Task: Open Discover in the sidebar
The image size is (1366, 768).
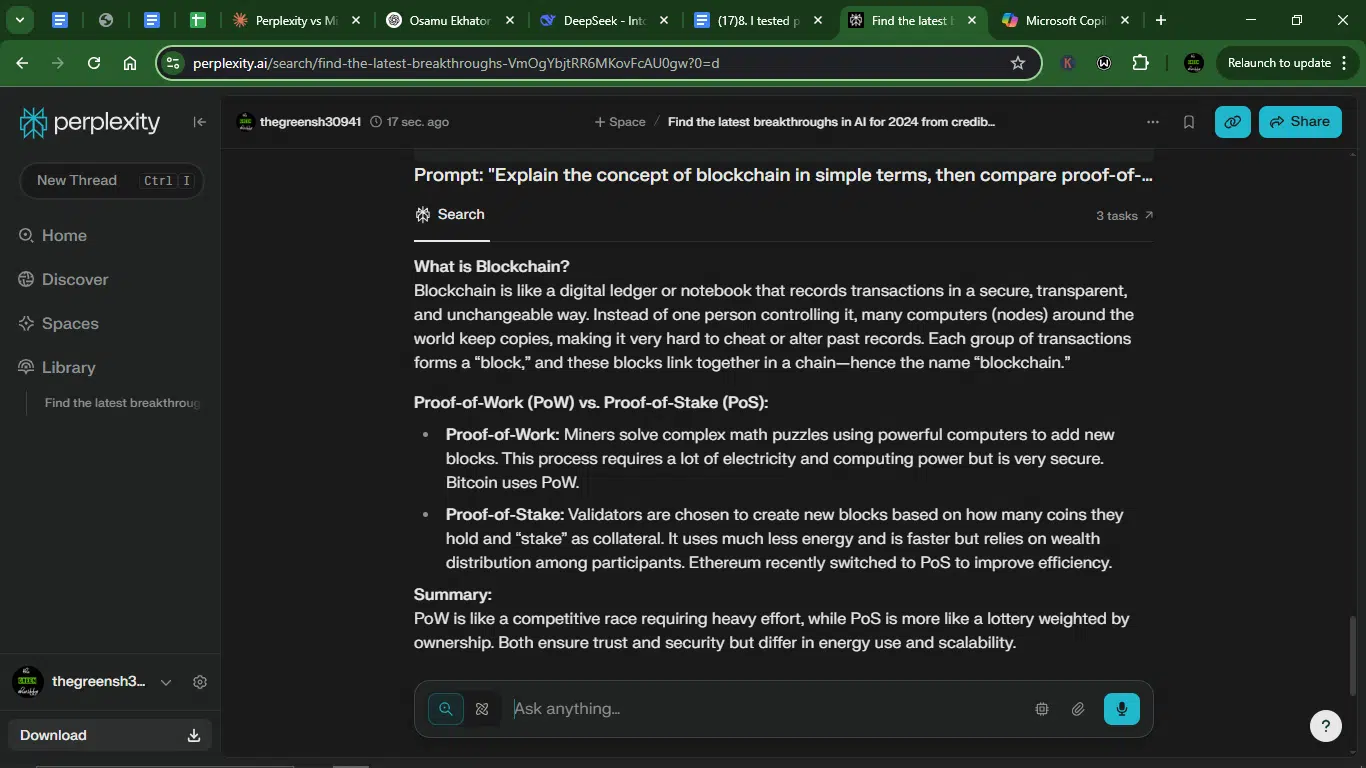Action: (63, 280)
